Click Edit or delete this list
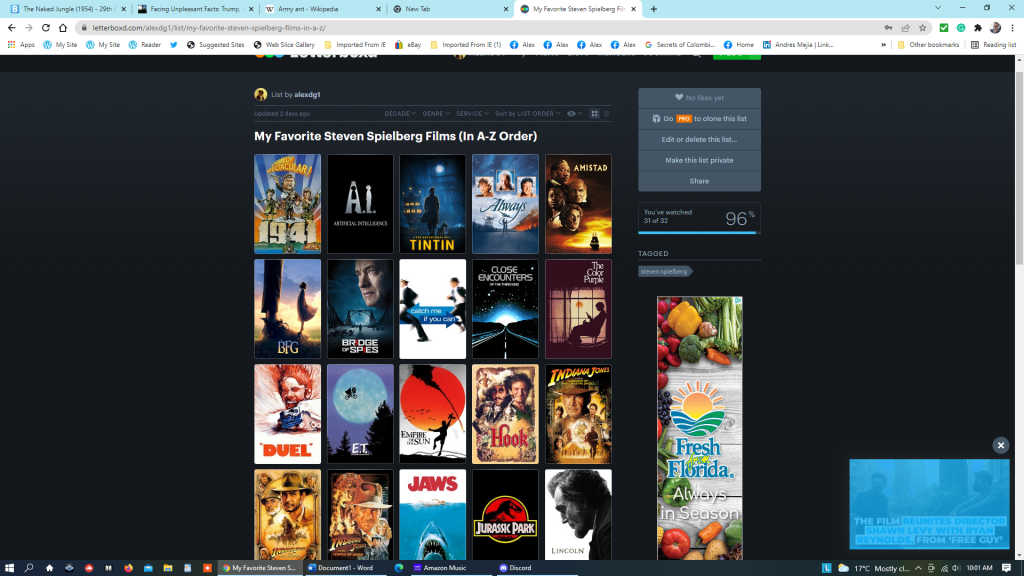1024x576 pixels. (x=699, y=139)
